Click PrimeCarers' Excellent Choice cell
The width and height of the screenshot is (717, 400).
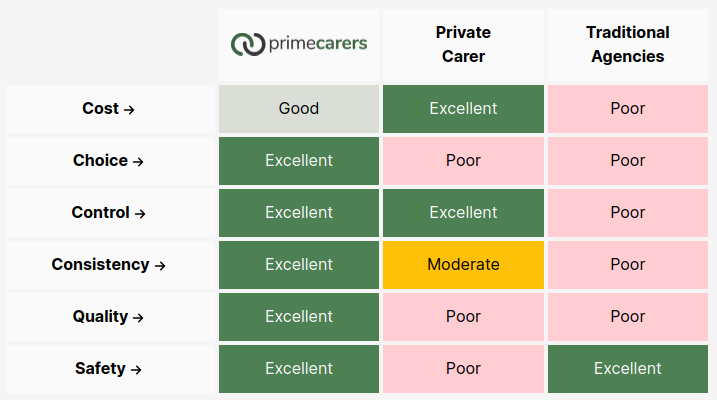[x=299, y=161]
